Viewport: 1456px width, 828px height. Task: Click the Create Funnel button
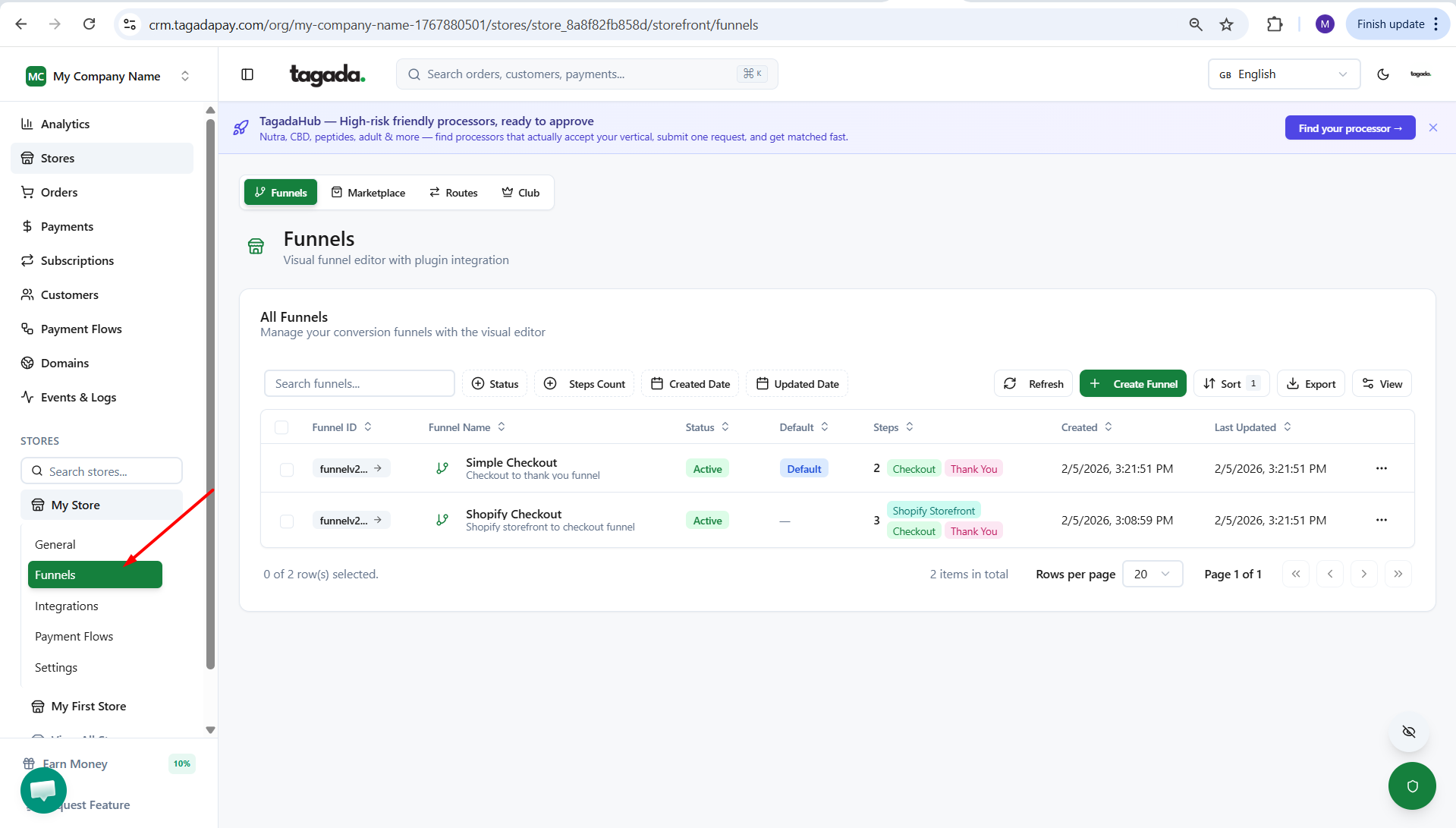click(x=1133, y=384)
